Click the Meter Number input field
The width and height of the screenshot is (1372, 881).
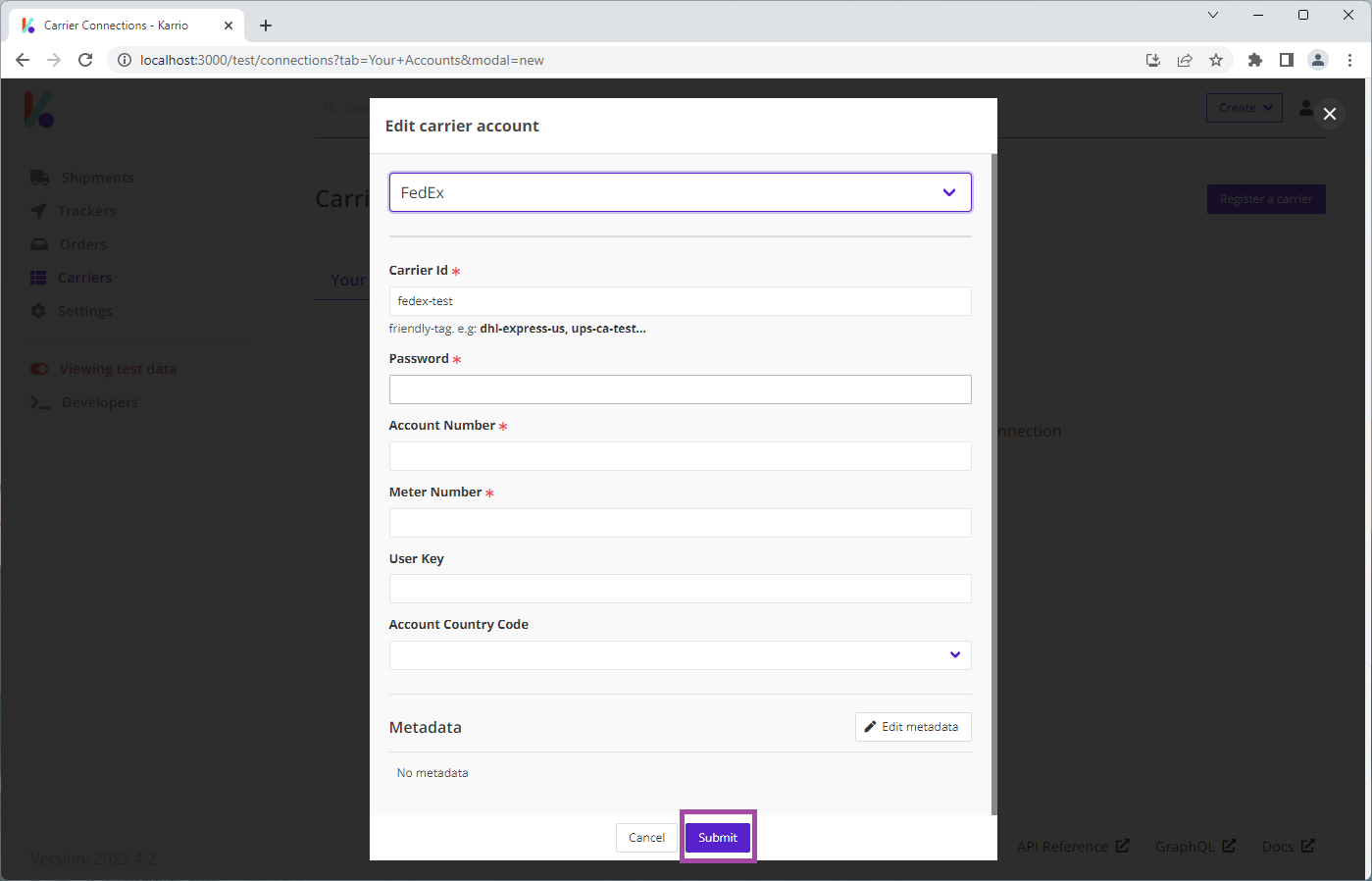pyautogui.click(x=681, y=523)
